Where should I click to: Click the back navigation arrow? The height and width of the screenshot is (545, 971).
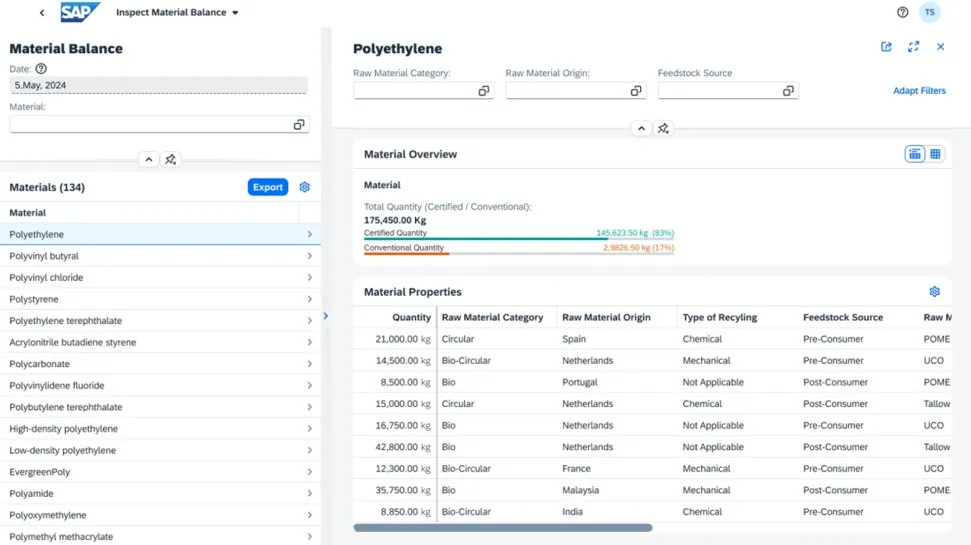click(x=41, y=13)
